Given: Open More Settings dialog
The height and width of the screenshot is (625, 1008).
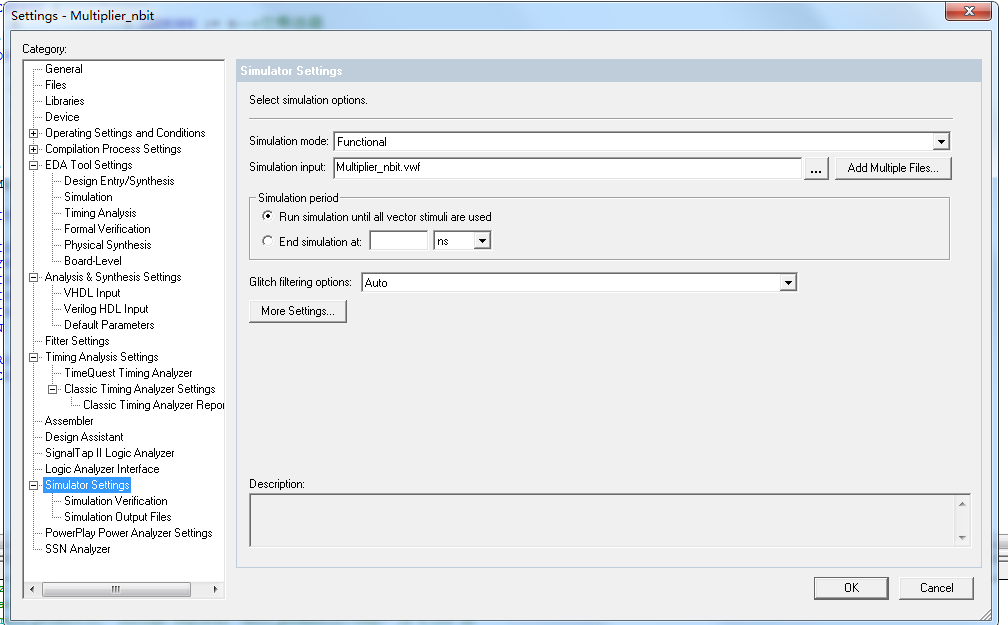Looking at the screenshot, I should pos(298,311).
